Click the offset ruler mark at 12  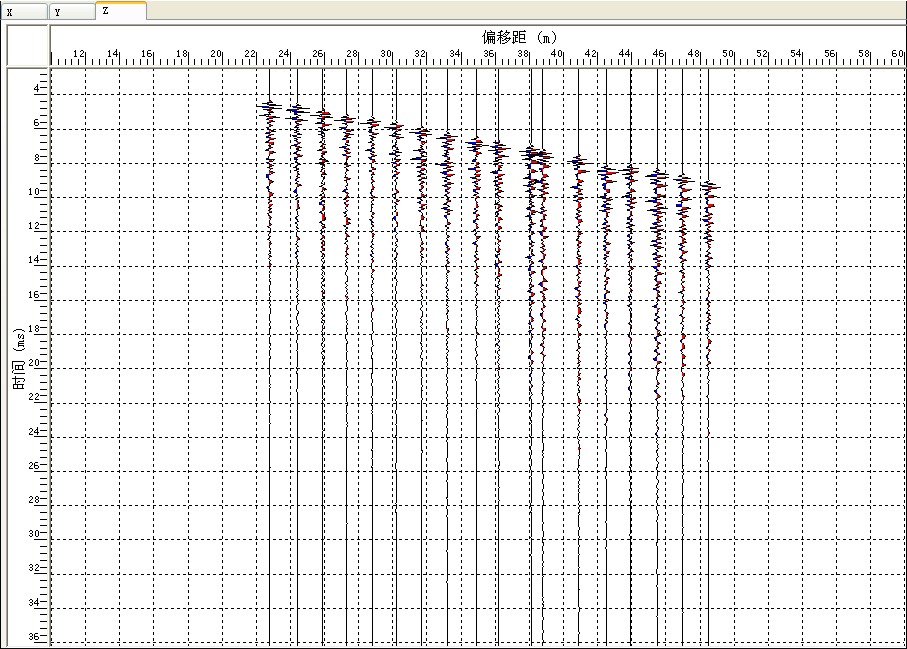79,54
